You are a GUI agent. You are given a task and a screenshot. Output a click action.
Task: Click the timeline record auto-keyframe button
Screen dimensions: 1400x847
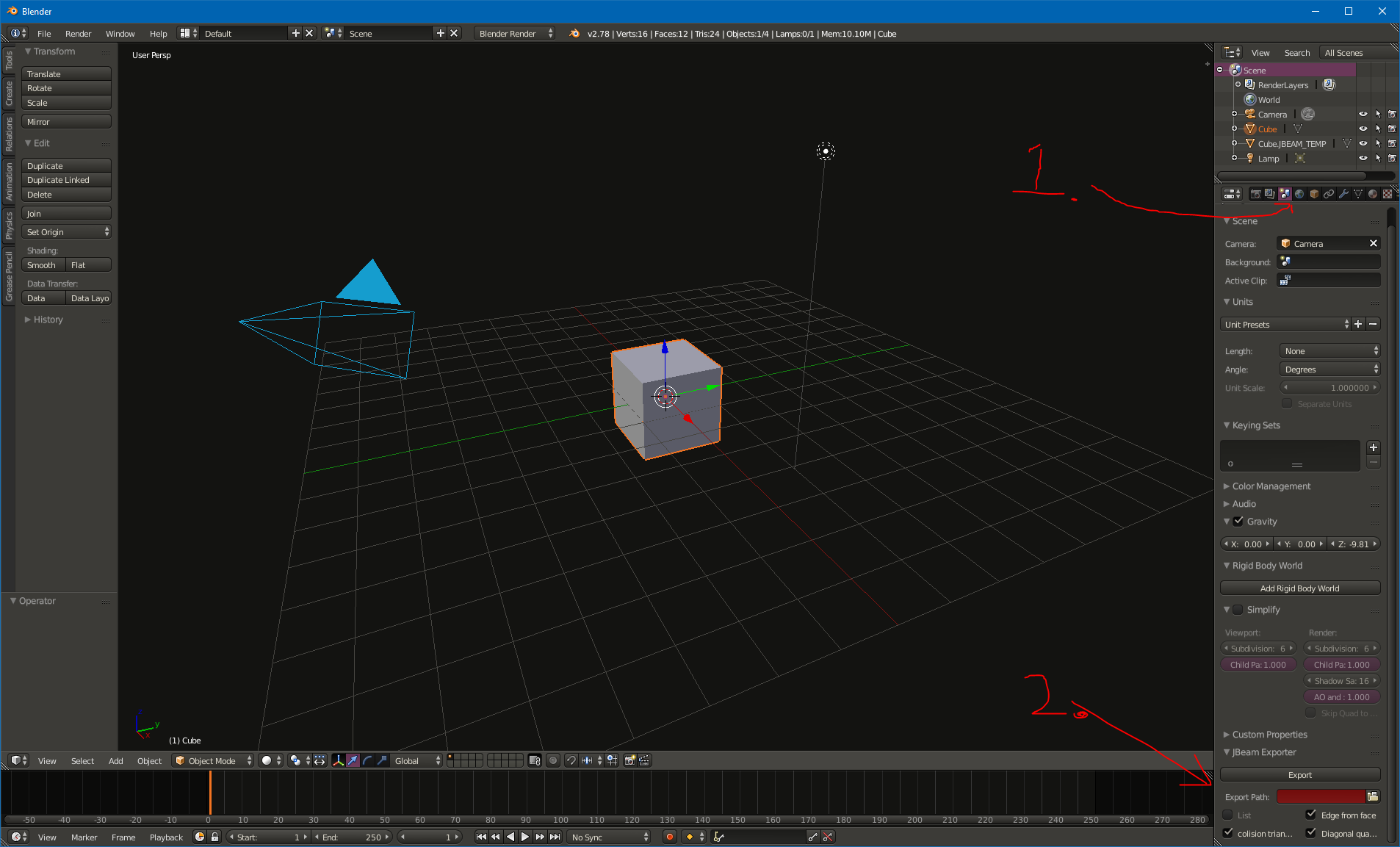click(669, 837)
